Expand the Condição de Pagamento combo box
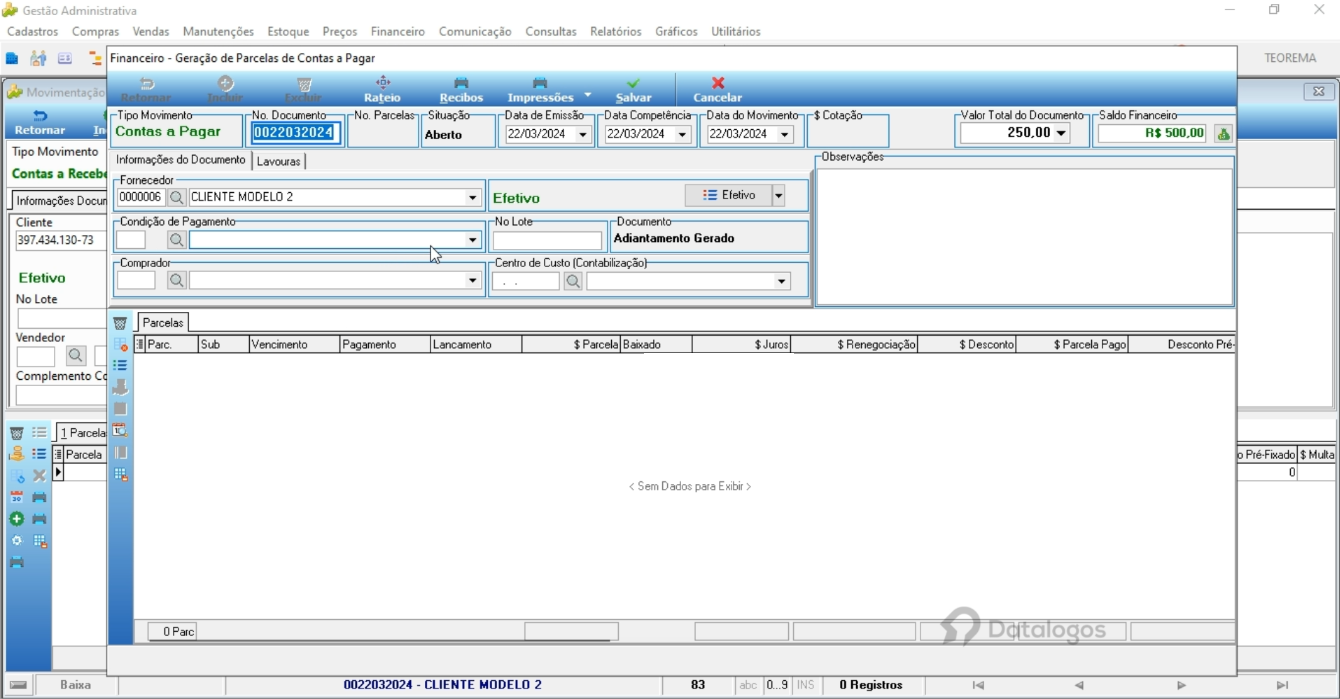Image resolution: width=1340 pixels, height=699 pixels. pyautogui.click(x=473, y=240)
